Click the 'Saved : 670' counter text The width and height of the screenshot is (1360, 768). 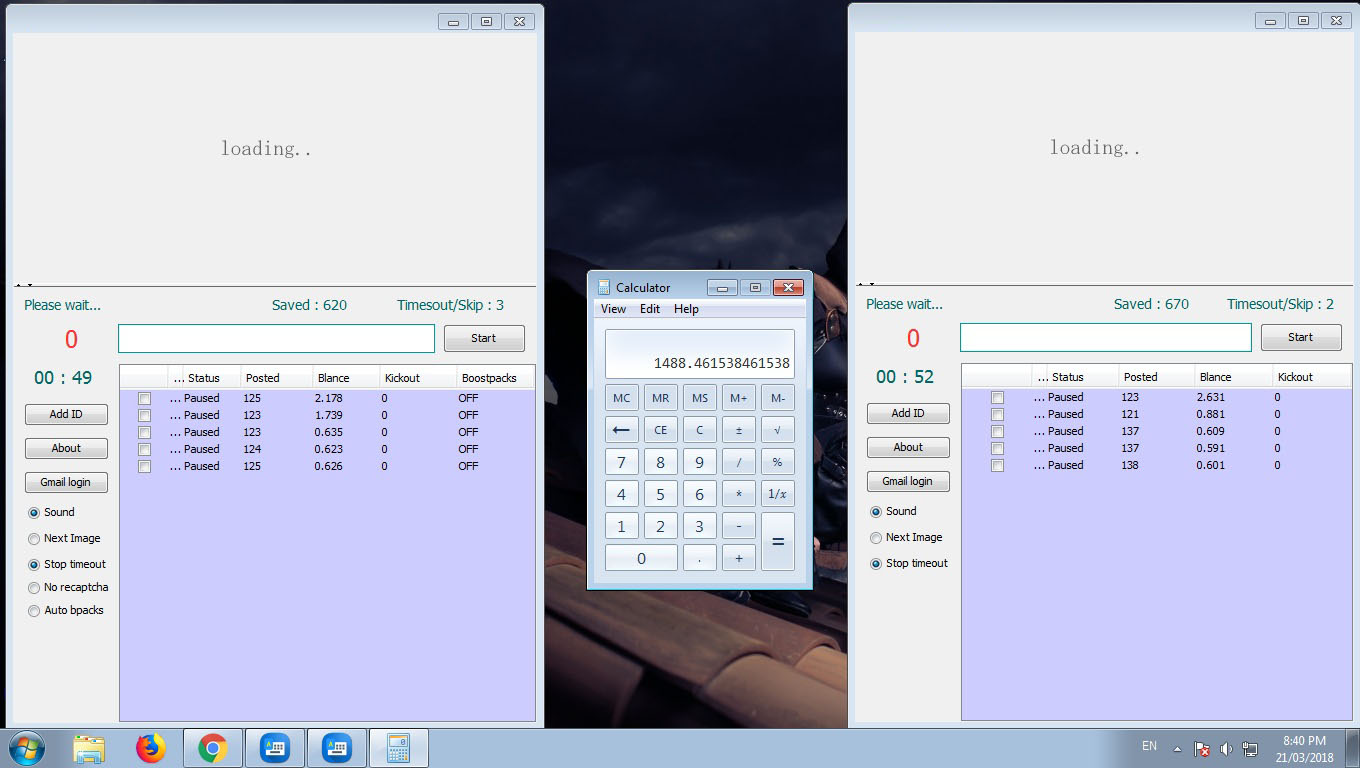click(1152, 304)
